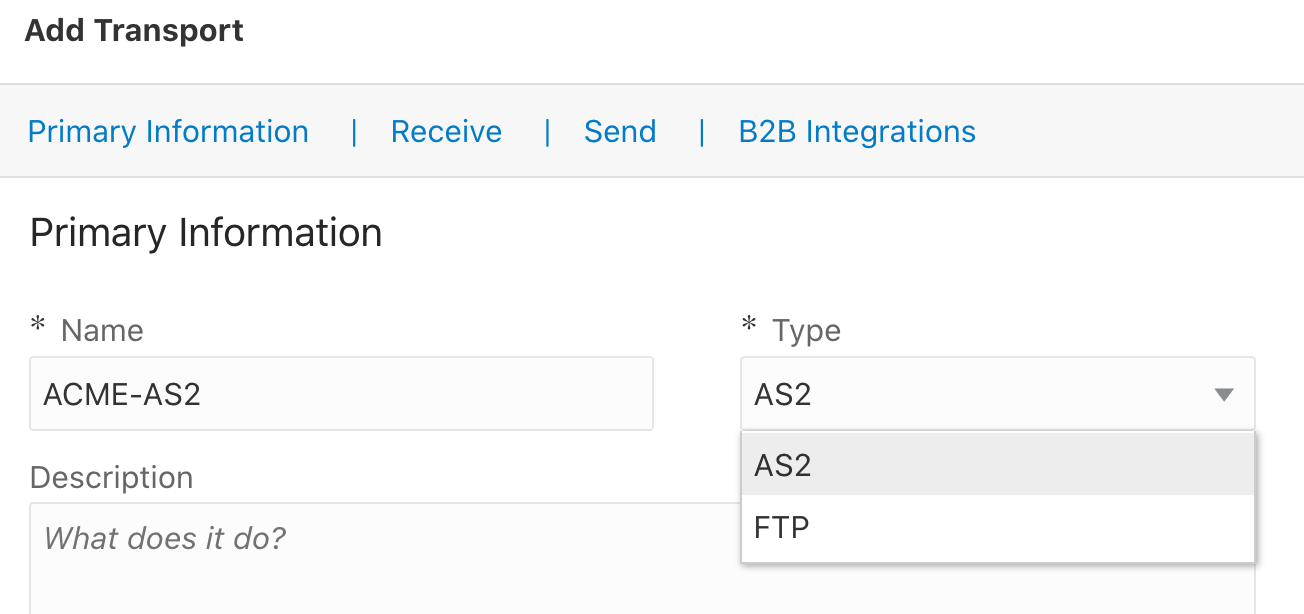1304x614 pixels.
Task: Click the separator between Send and B2B Integrations
Action: [x=702, y=132]
